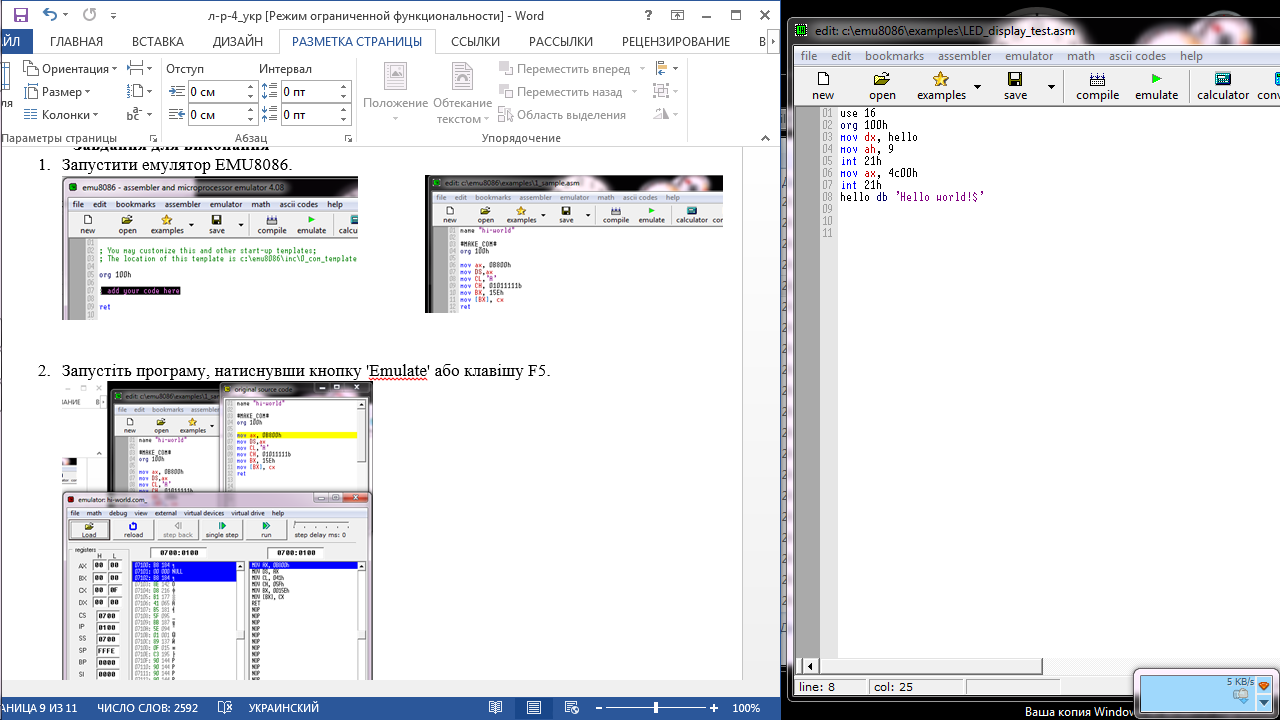Open the ССЫЛКИ ribbon tab
This screenshot has height=720, width=1280.
coord(475,41)
